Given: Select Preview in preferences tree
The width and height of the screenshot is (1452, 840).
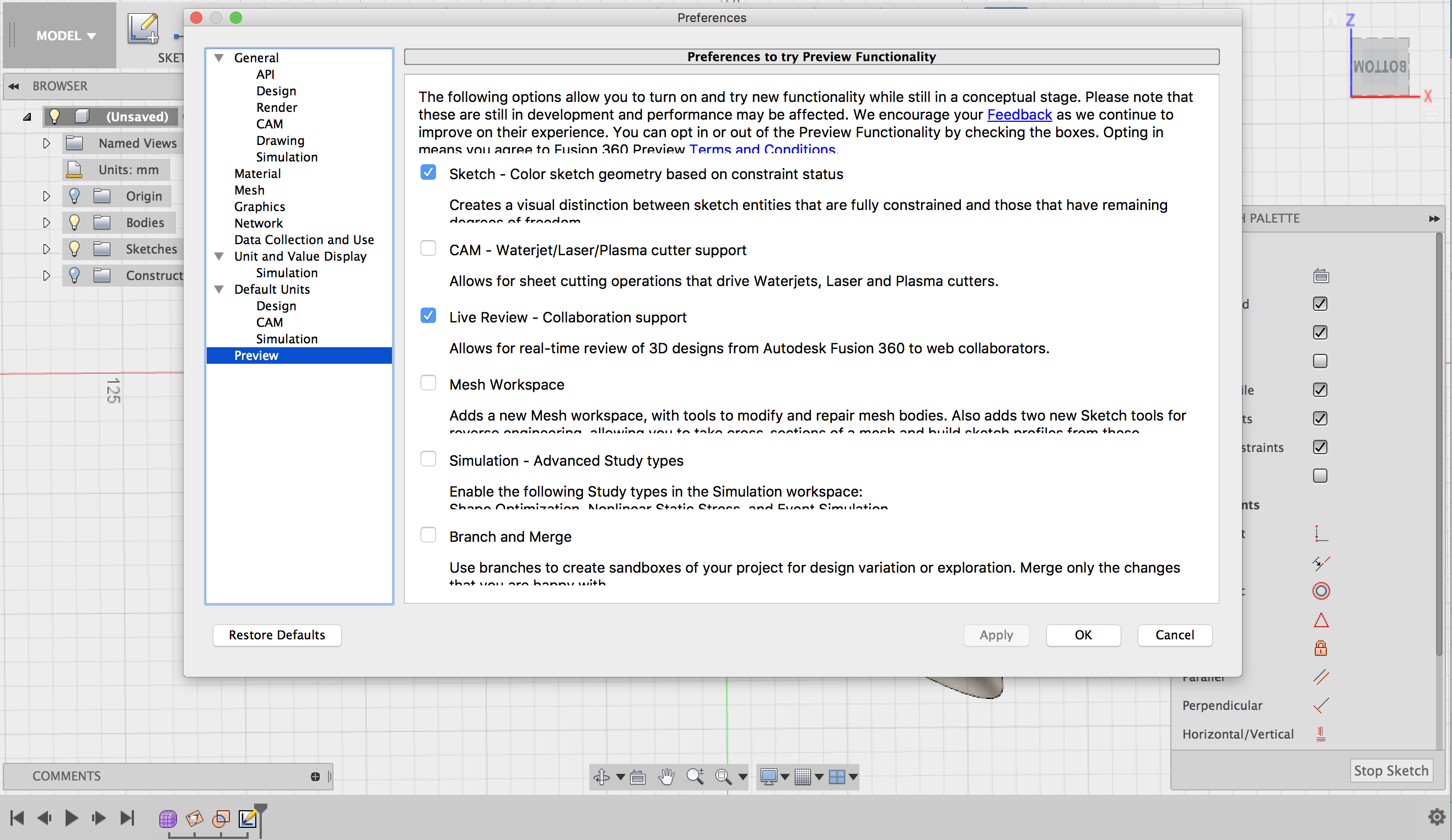Looking at the screenshot, I should tap(299, 356).
